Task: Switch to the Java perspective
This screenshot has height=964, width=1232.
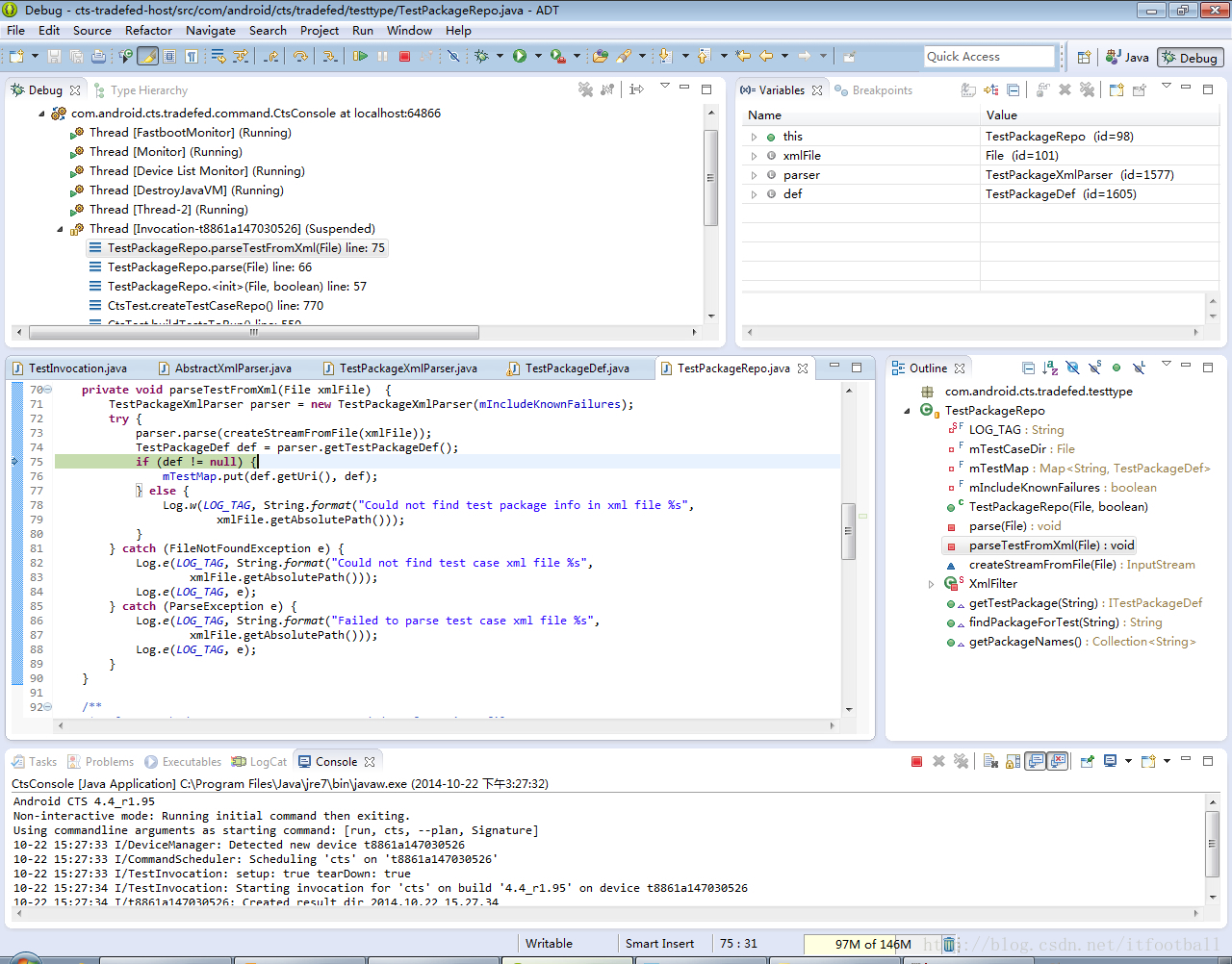Action: 1127,57
